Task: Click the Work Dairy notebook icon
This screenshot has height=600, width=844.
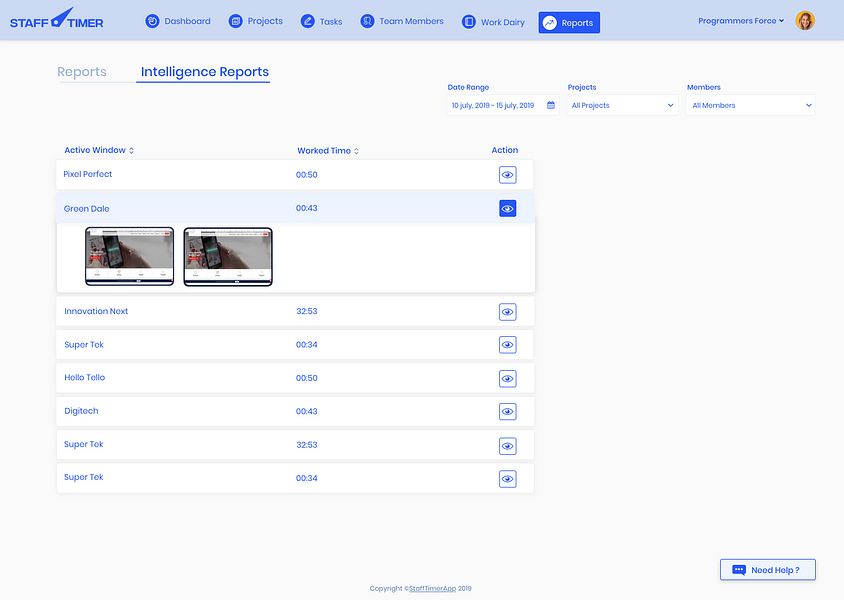Action: pyautogui.click(x=469, y=22)
